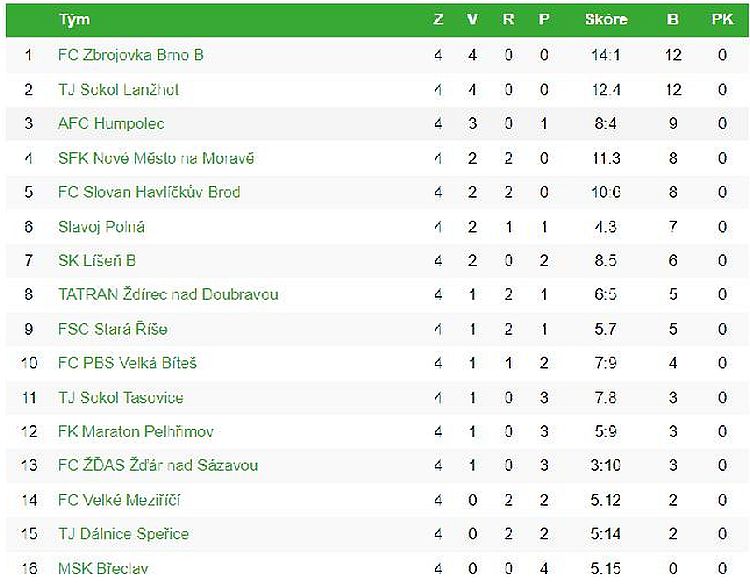The image size is (750, 588).
Task: Click the Skóre column header
Action: (x=606, y=20)
